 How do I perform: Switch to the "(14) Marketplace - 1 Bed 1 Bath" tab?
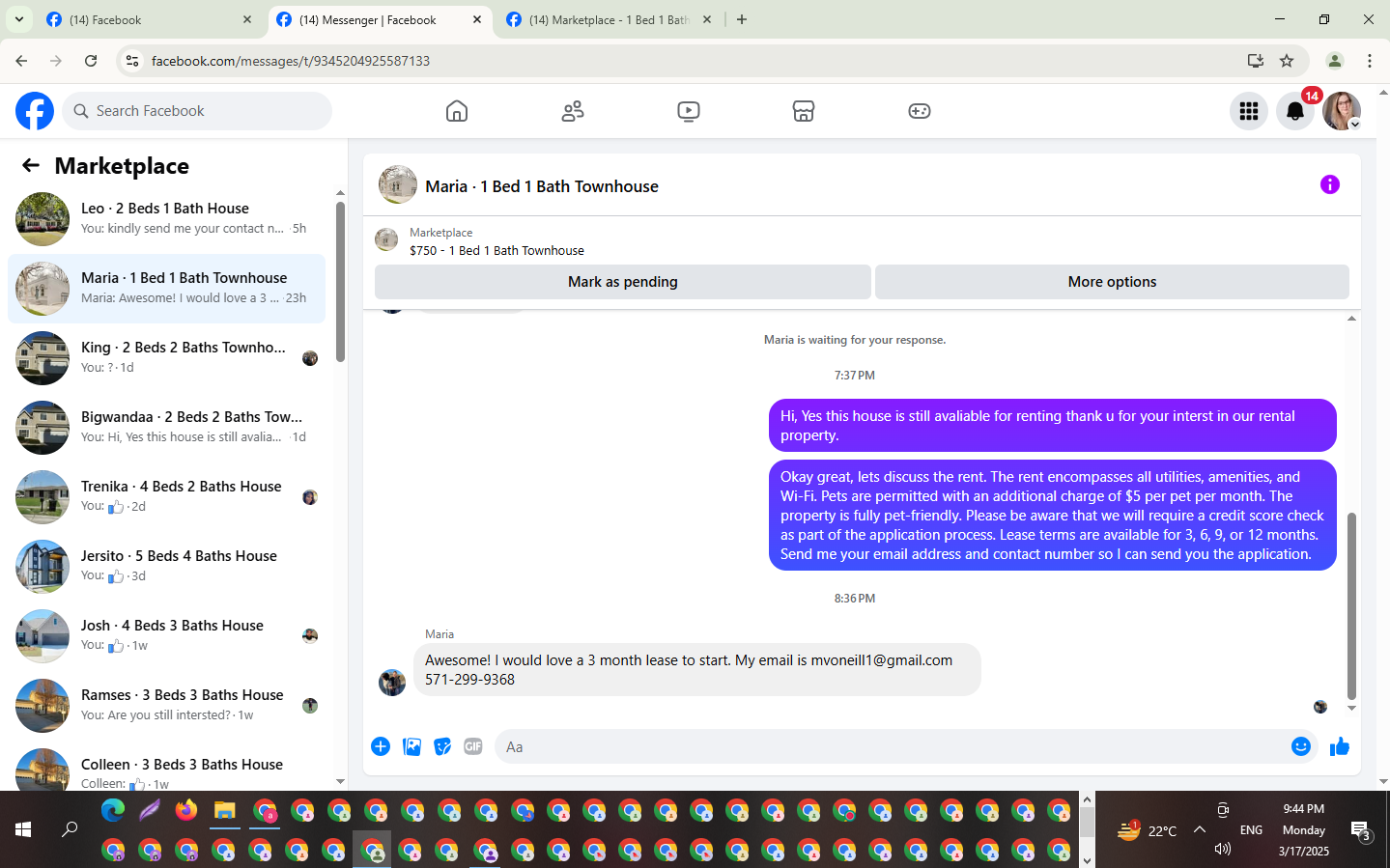[609, 19]
